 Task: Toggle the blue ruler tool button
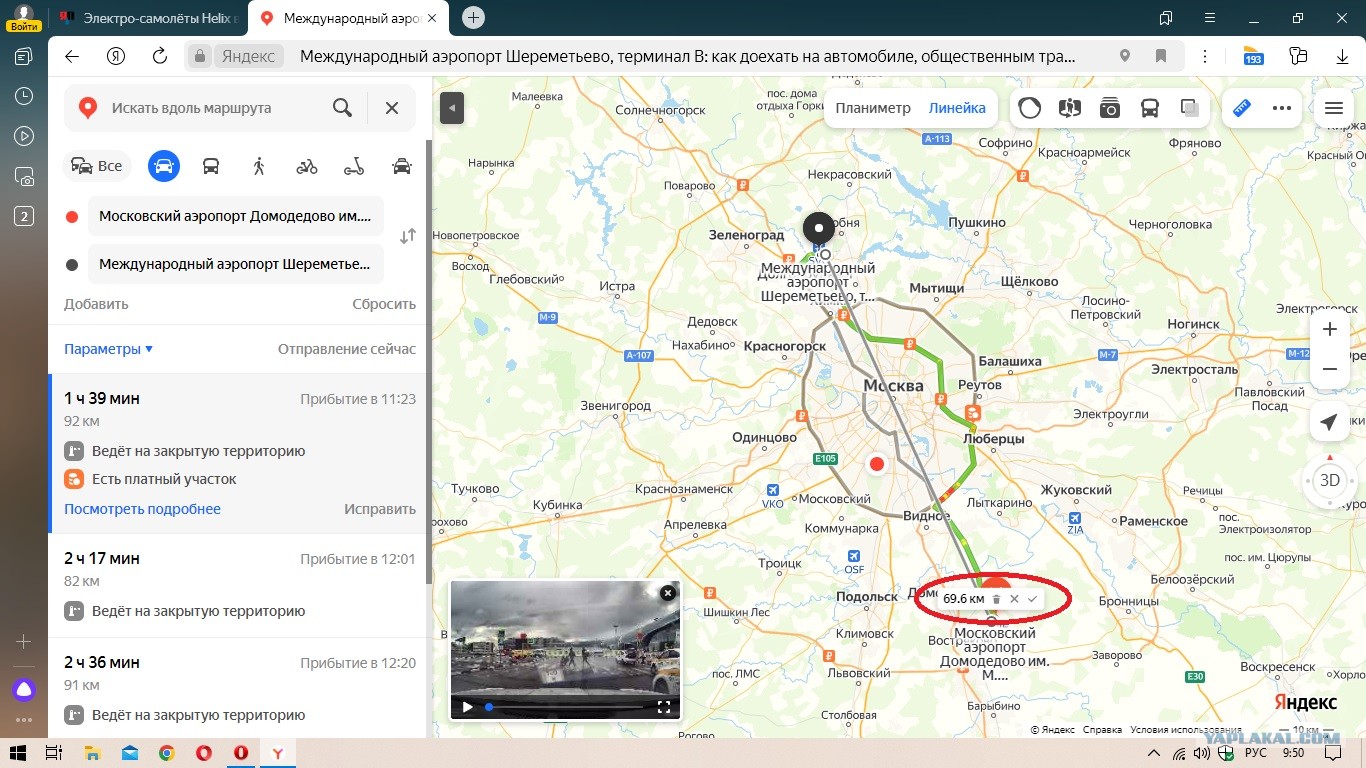(x=1242, y=108)
